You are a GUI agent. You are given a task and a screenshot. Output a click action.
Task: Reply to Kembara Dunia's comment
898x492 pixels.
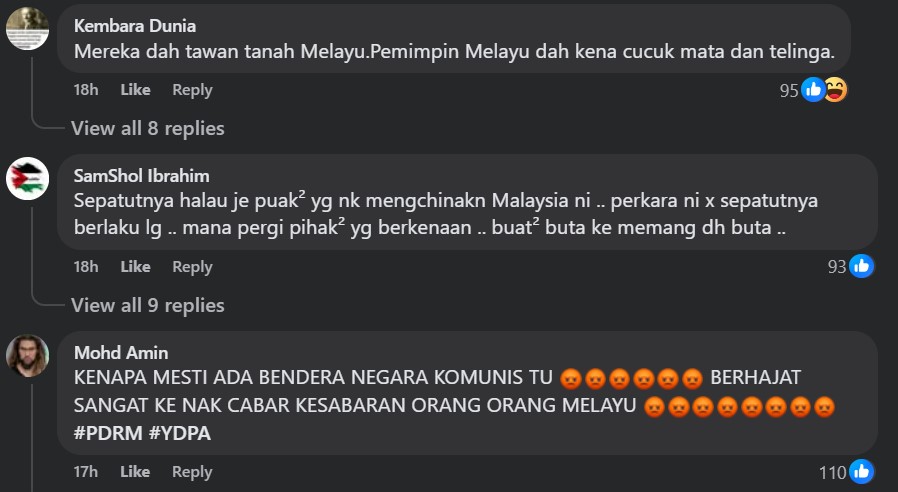[192, 90]
